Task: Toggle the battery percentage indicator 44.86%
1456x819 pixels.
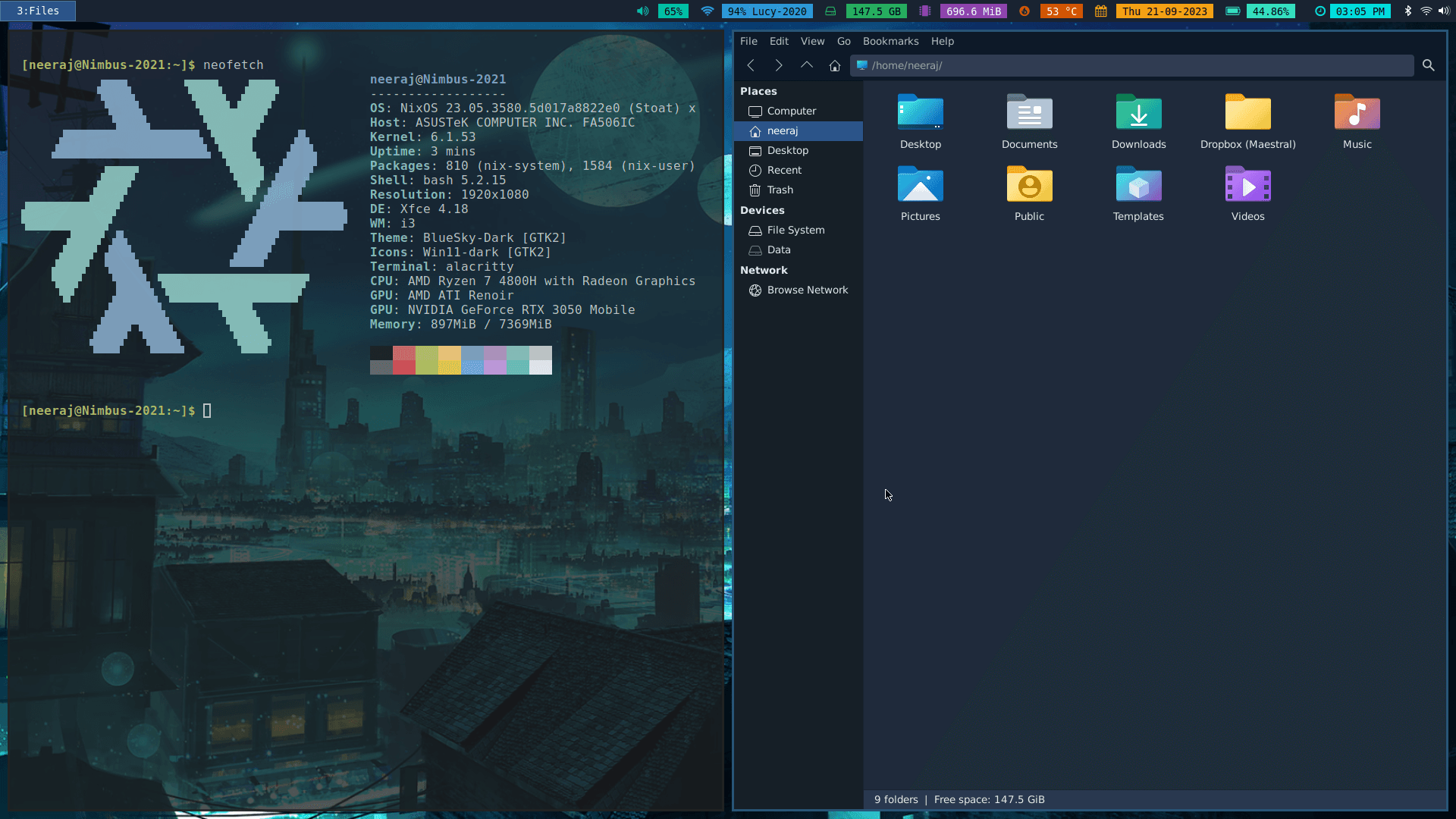Action: 1271,10
